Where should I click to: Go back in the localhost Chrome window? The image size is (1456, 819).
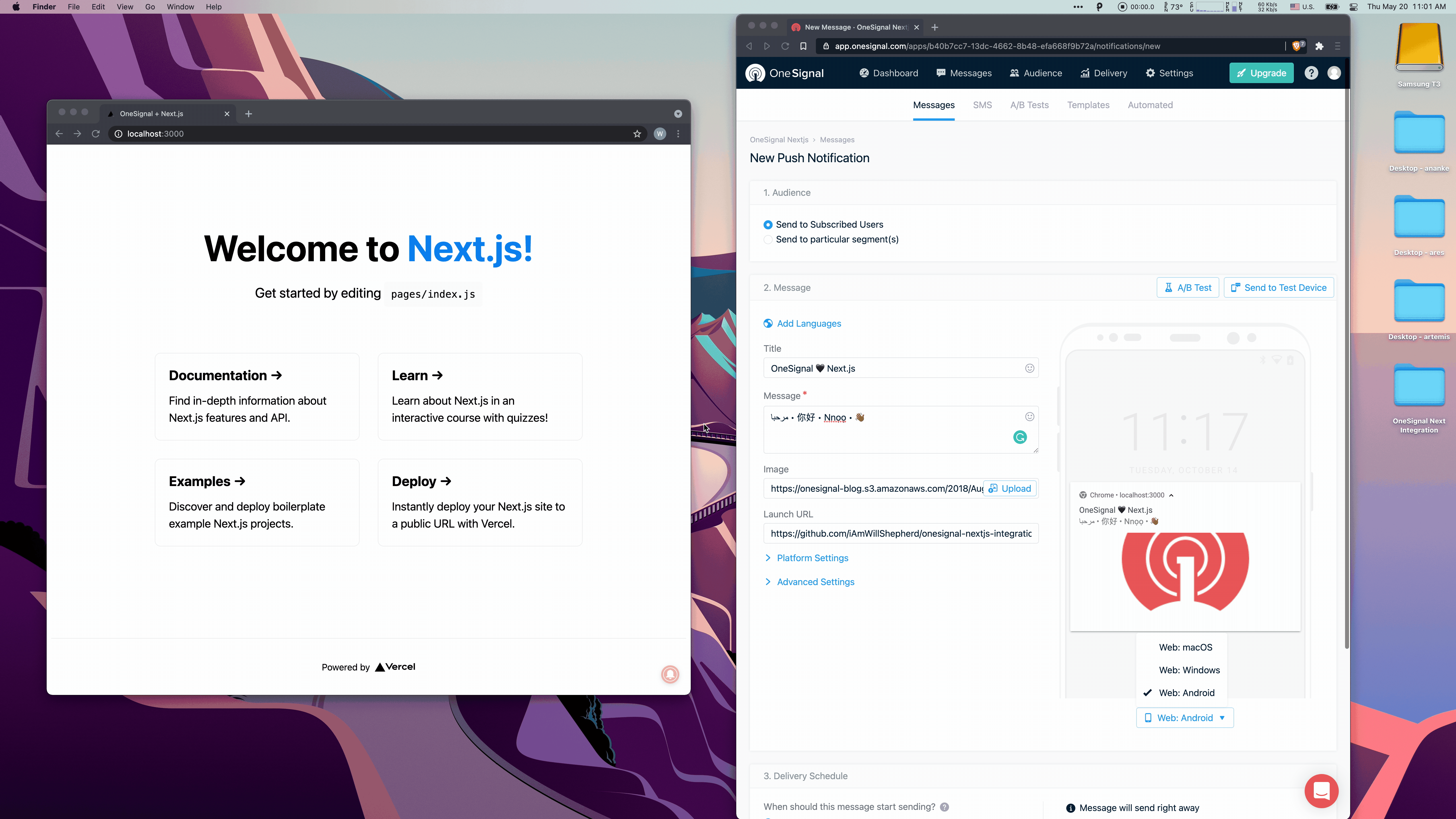[59, 134]
